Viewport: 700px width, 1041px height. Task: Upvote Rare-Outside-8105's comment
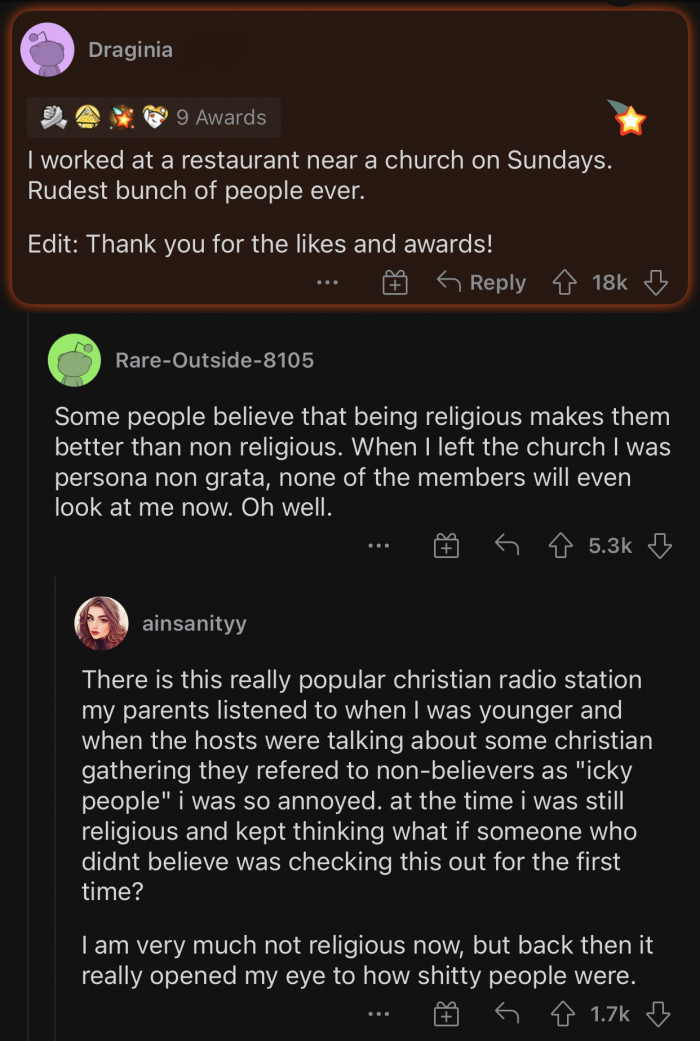[561, 546]
